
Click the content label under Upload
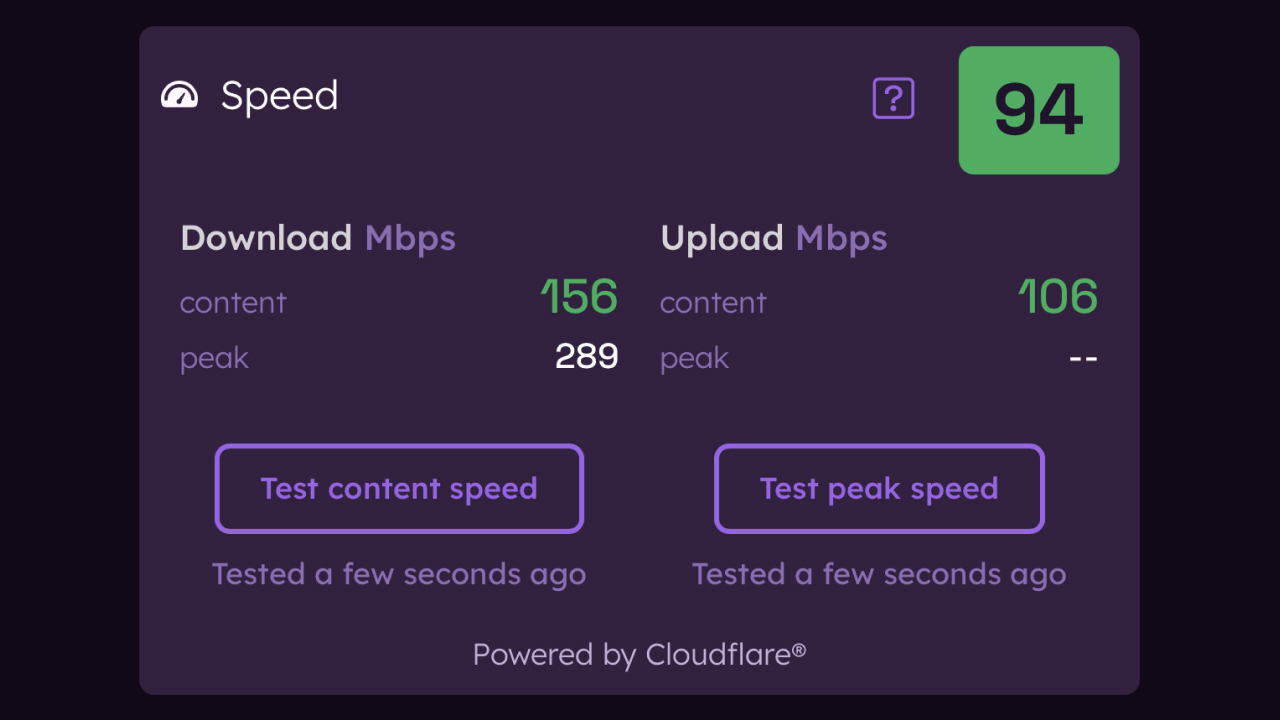click(x=713, y=302)
